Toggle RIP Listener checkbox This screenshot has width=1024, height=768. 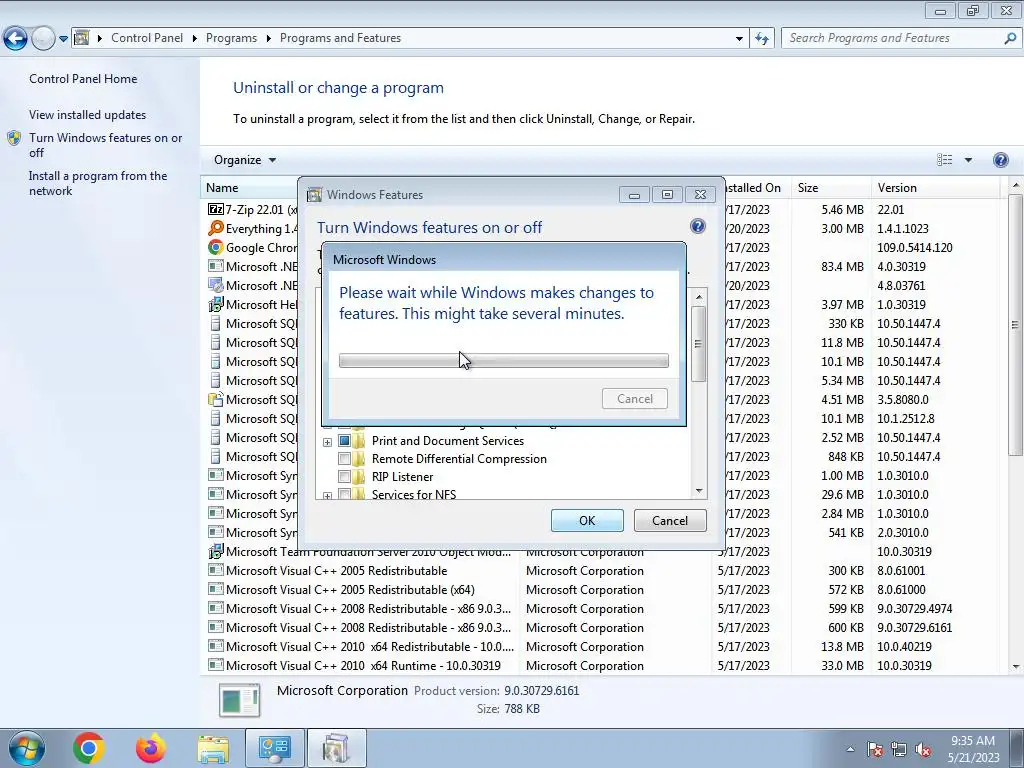pyautogui.click(x=344, y=477)
